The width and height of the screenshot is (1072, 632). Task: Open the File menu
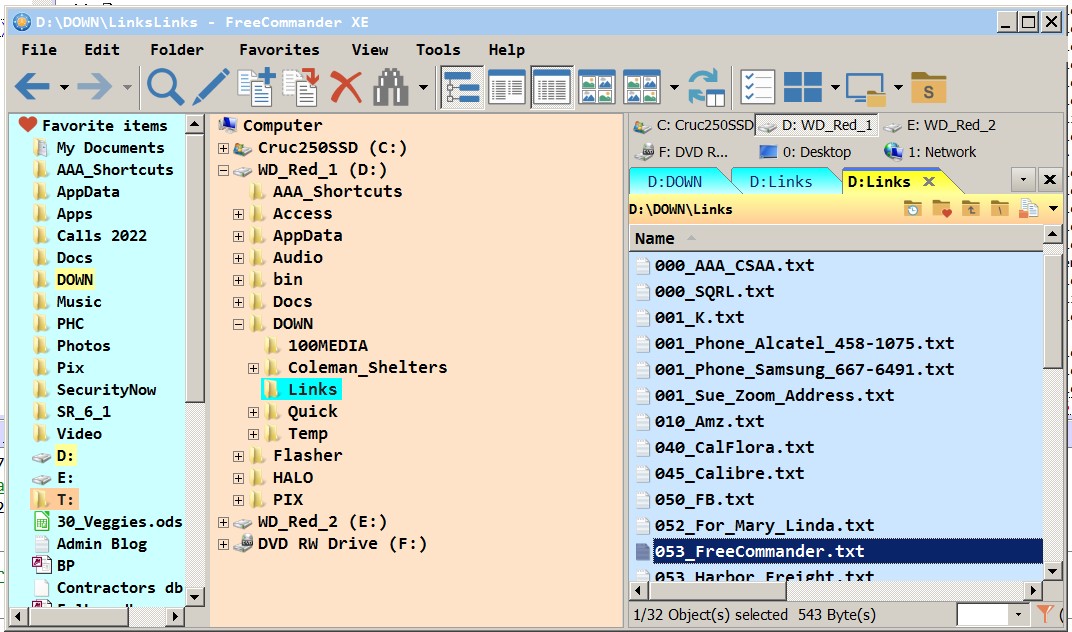pyautogui.click(x=39, y=49)
